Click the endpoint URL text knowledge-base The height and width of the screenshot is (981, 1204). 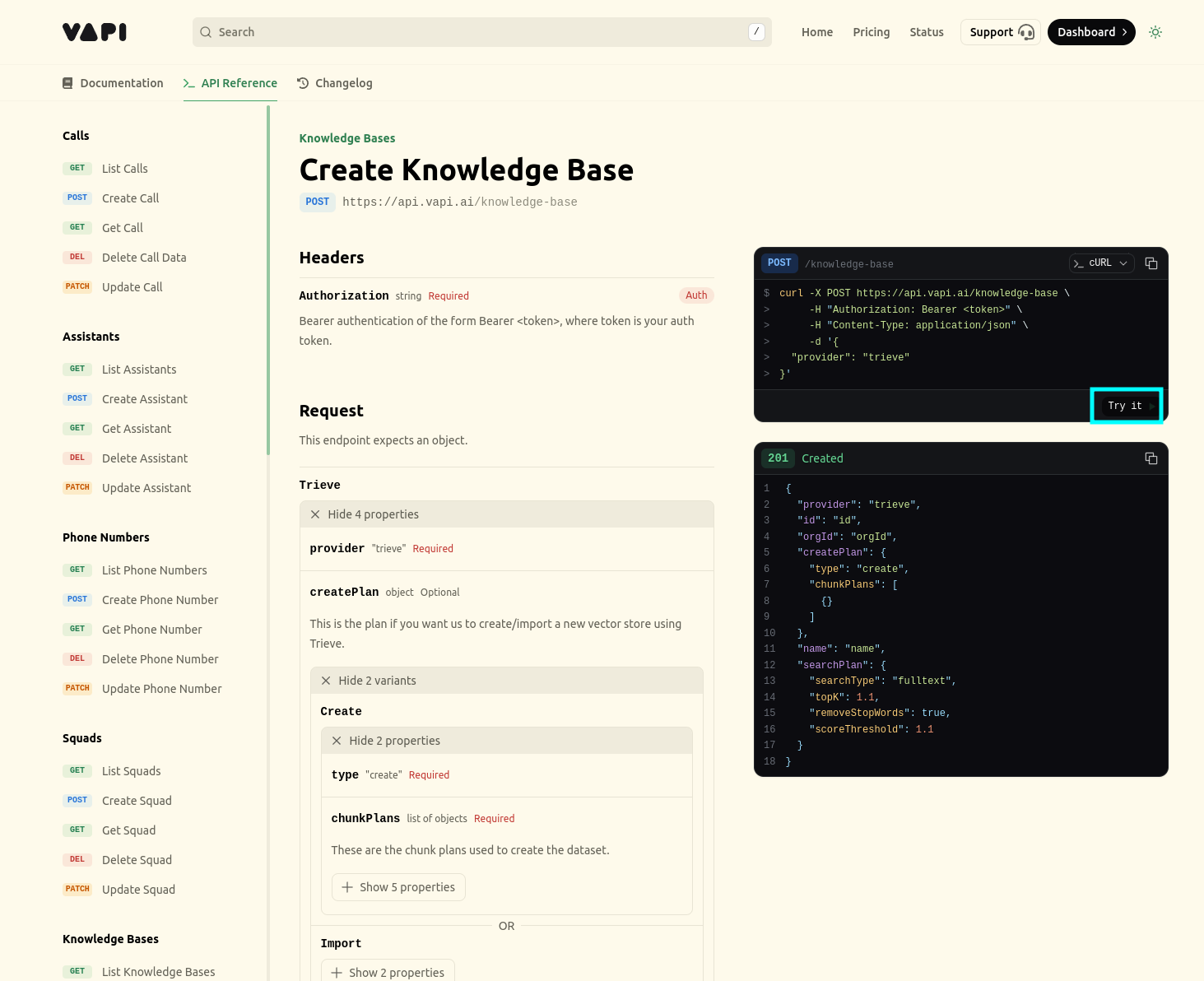[529, 202]
